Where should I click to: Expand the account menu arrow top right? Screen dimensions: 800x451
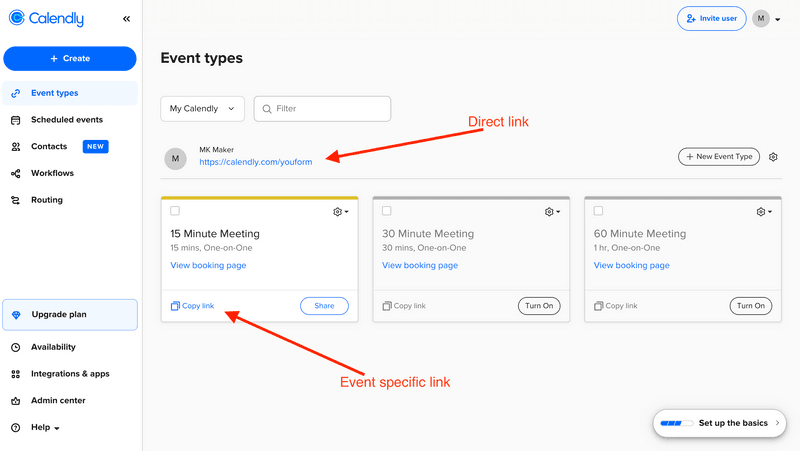pos(778,19)
